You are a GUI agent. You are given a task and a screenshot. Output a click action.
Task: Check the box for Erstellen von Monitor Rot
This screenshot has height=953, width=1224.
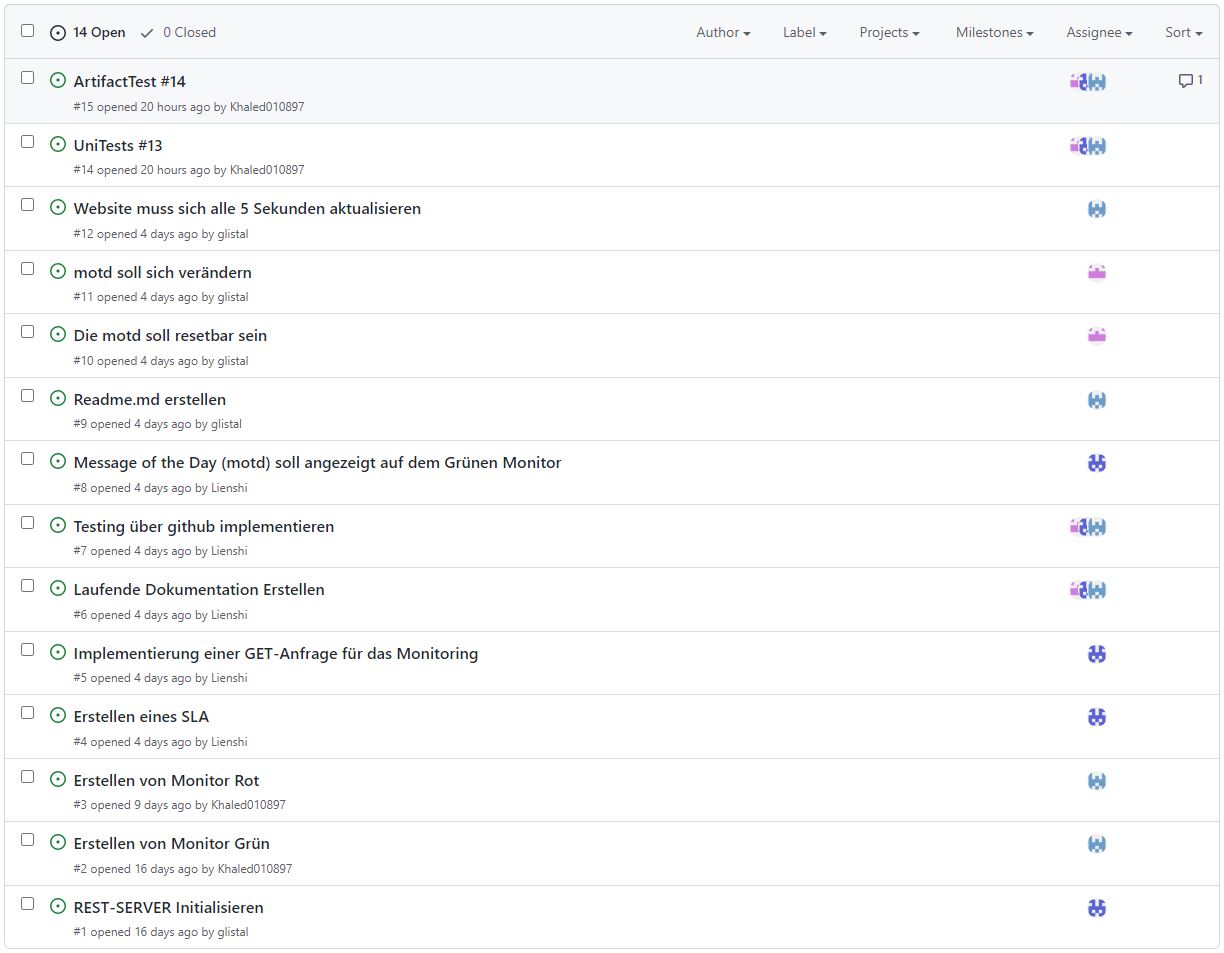28,776
